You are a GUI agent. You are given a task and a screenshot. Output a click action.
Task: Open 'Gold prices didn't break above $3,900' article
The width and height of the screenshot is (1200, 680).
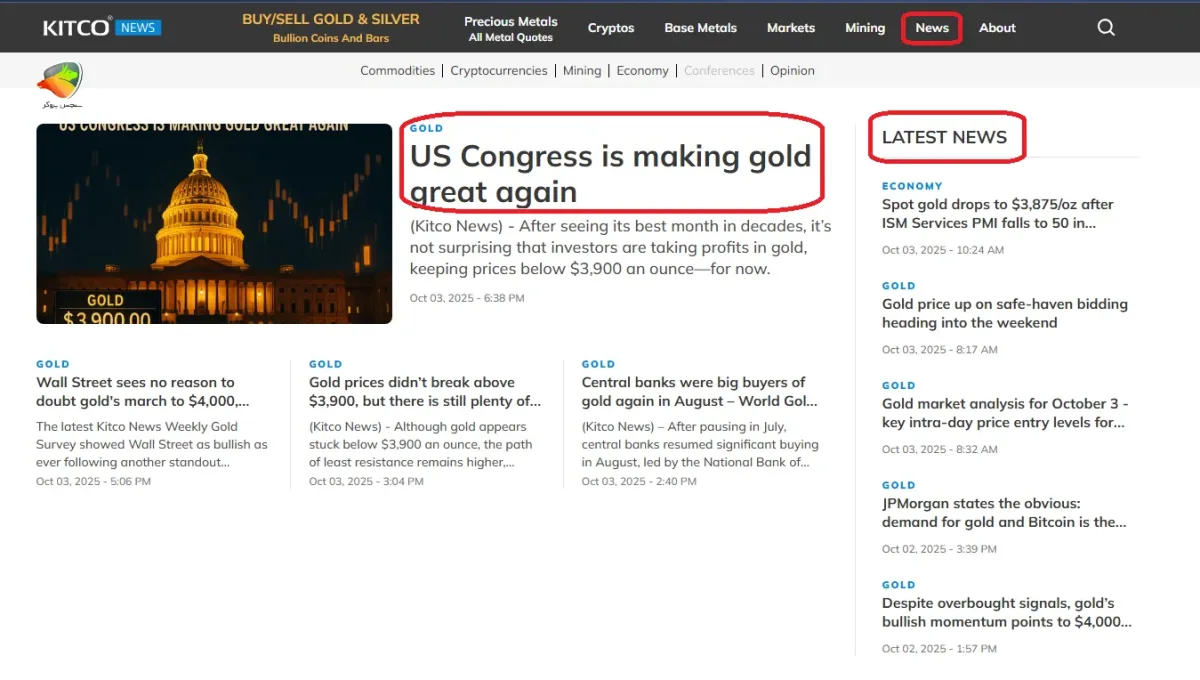click(425, 392)
